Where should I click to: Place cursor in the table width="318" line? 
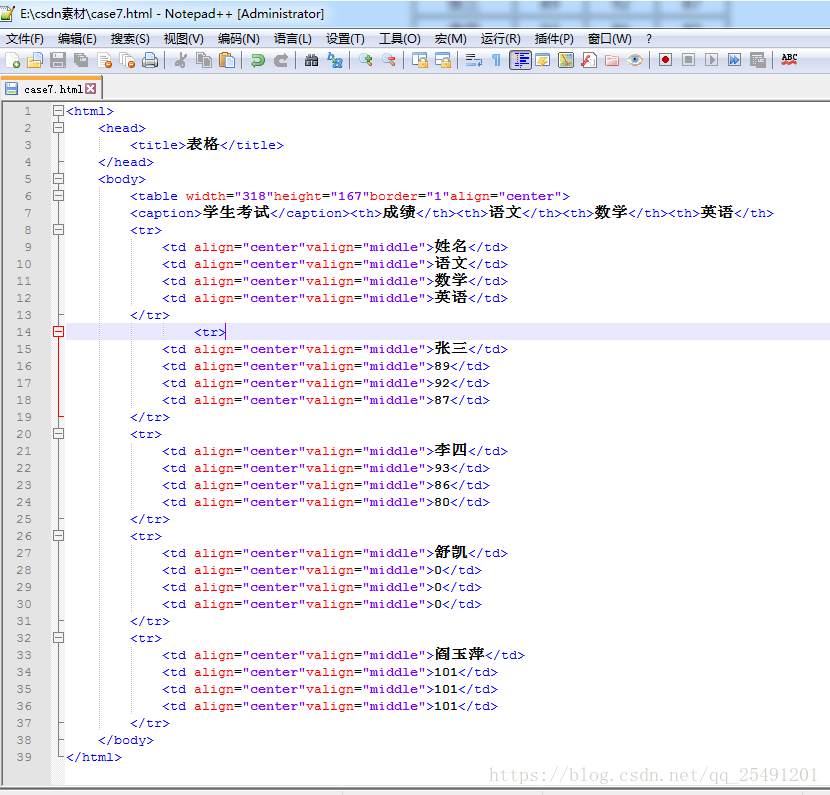pos(350,196)
